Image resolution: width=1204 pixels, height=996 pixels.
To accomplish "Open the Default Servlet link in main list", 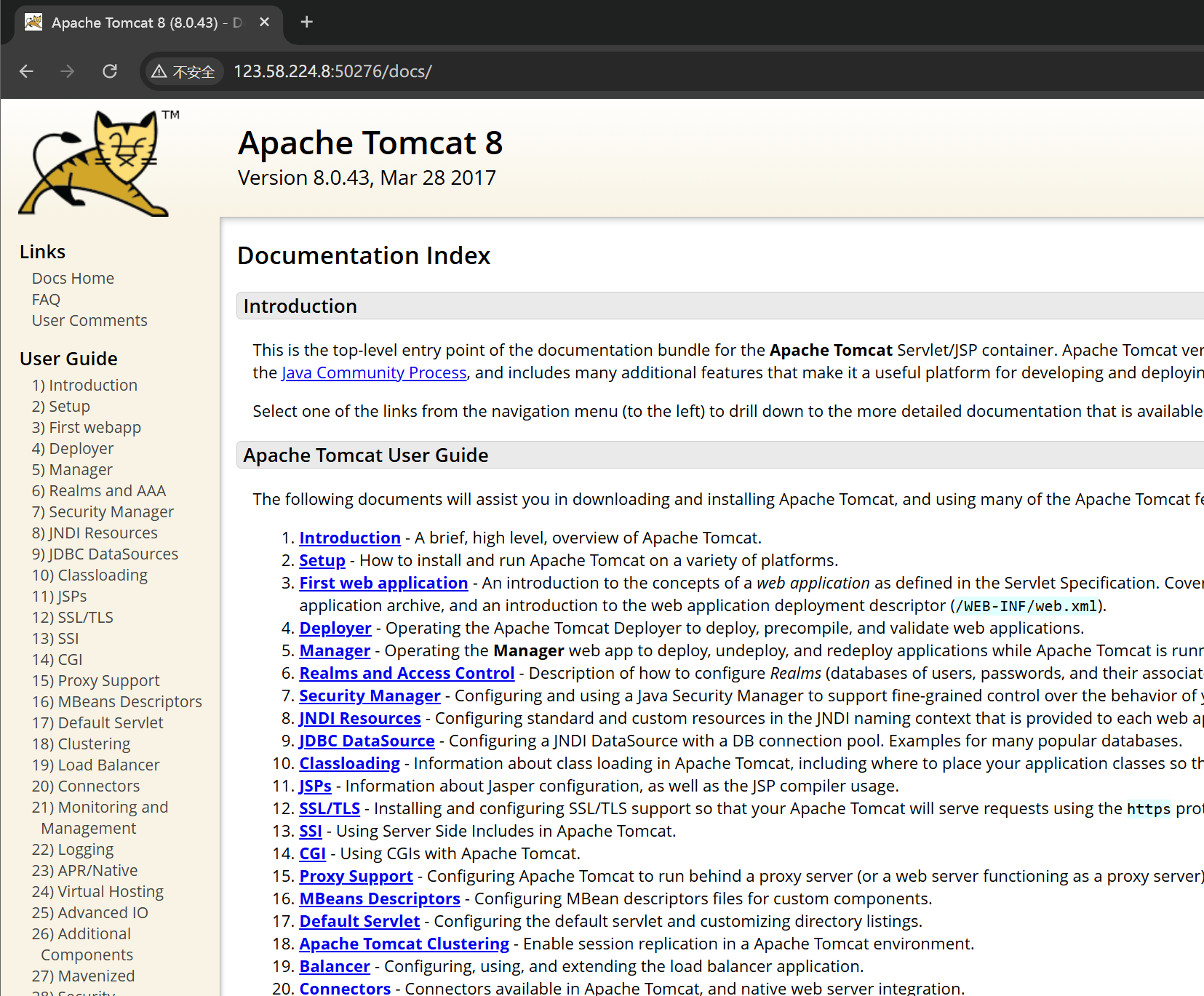I will 359,921.
